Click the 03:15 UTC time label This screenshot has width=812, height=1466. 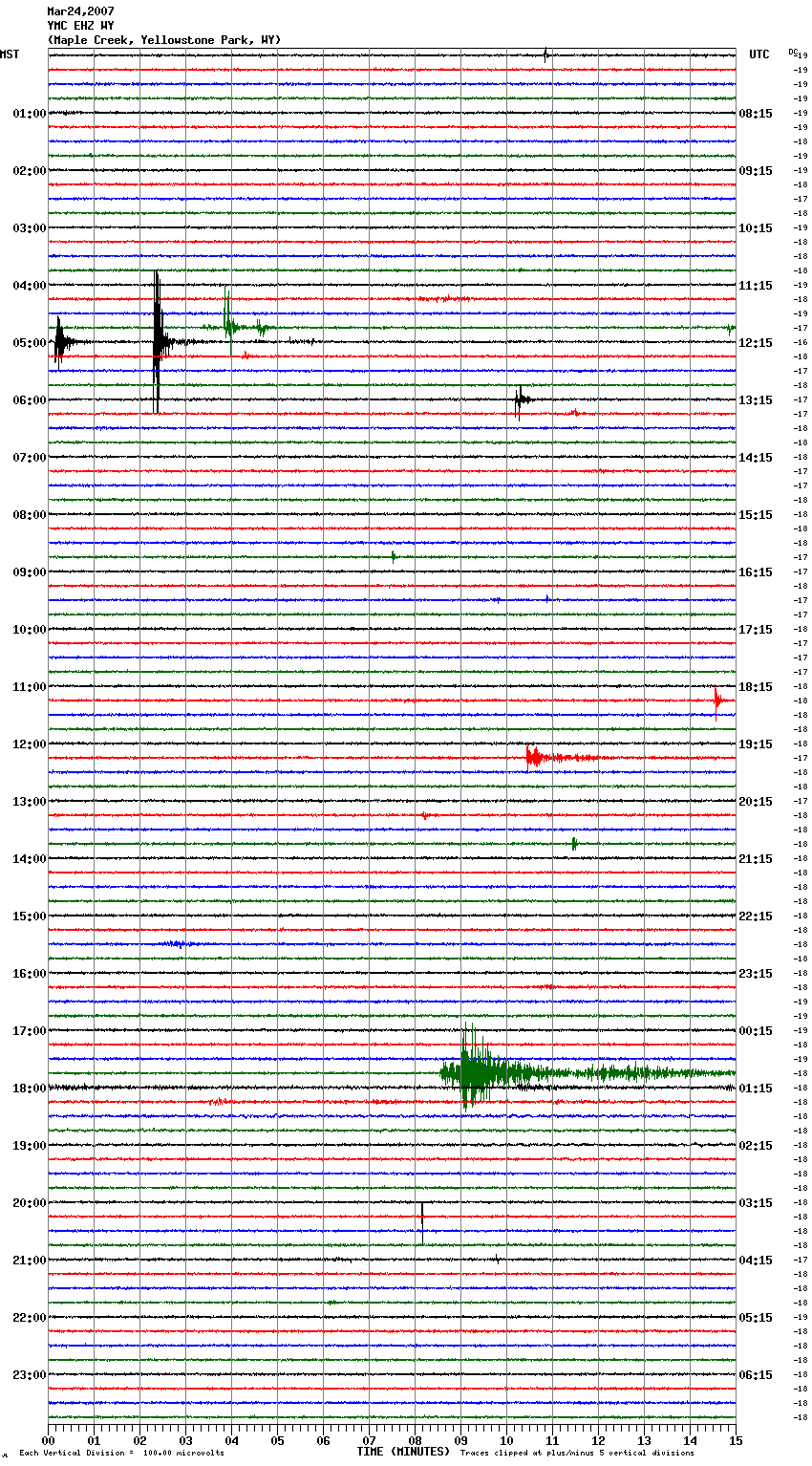756,1203
